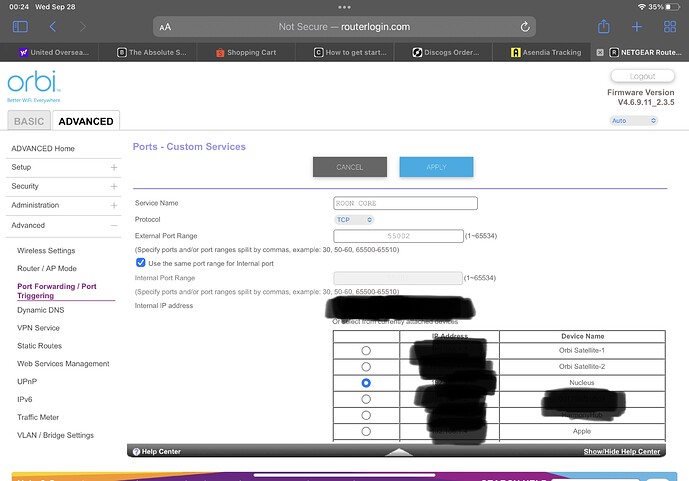Viewport: 689px width, 481px height.
Task: Open the Safari share icon
Action: [604, 26]
